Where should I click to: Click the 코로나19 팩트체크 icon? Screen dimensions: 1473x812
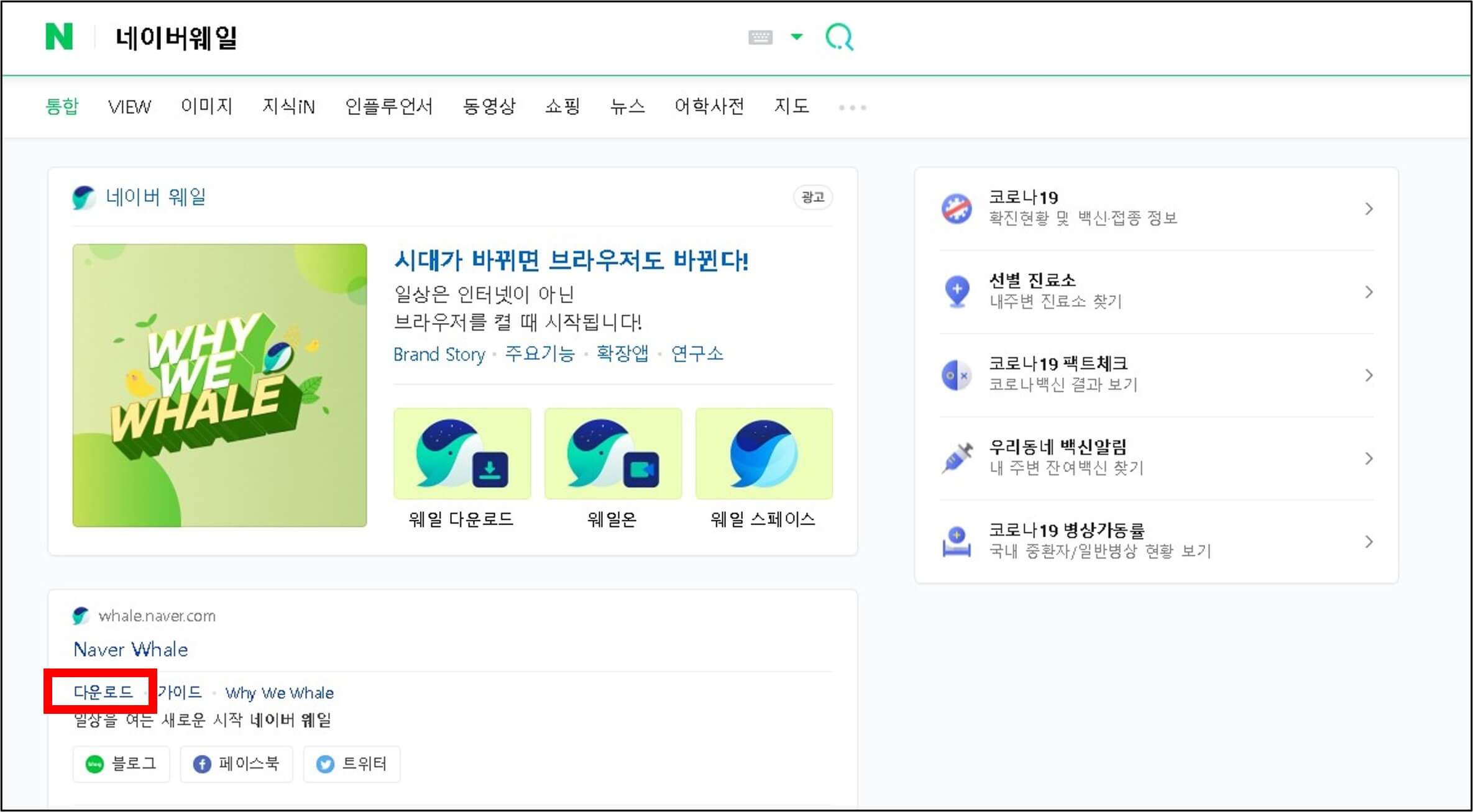tap(957, 375)
